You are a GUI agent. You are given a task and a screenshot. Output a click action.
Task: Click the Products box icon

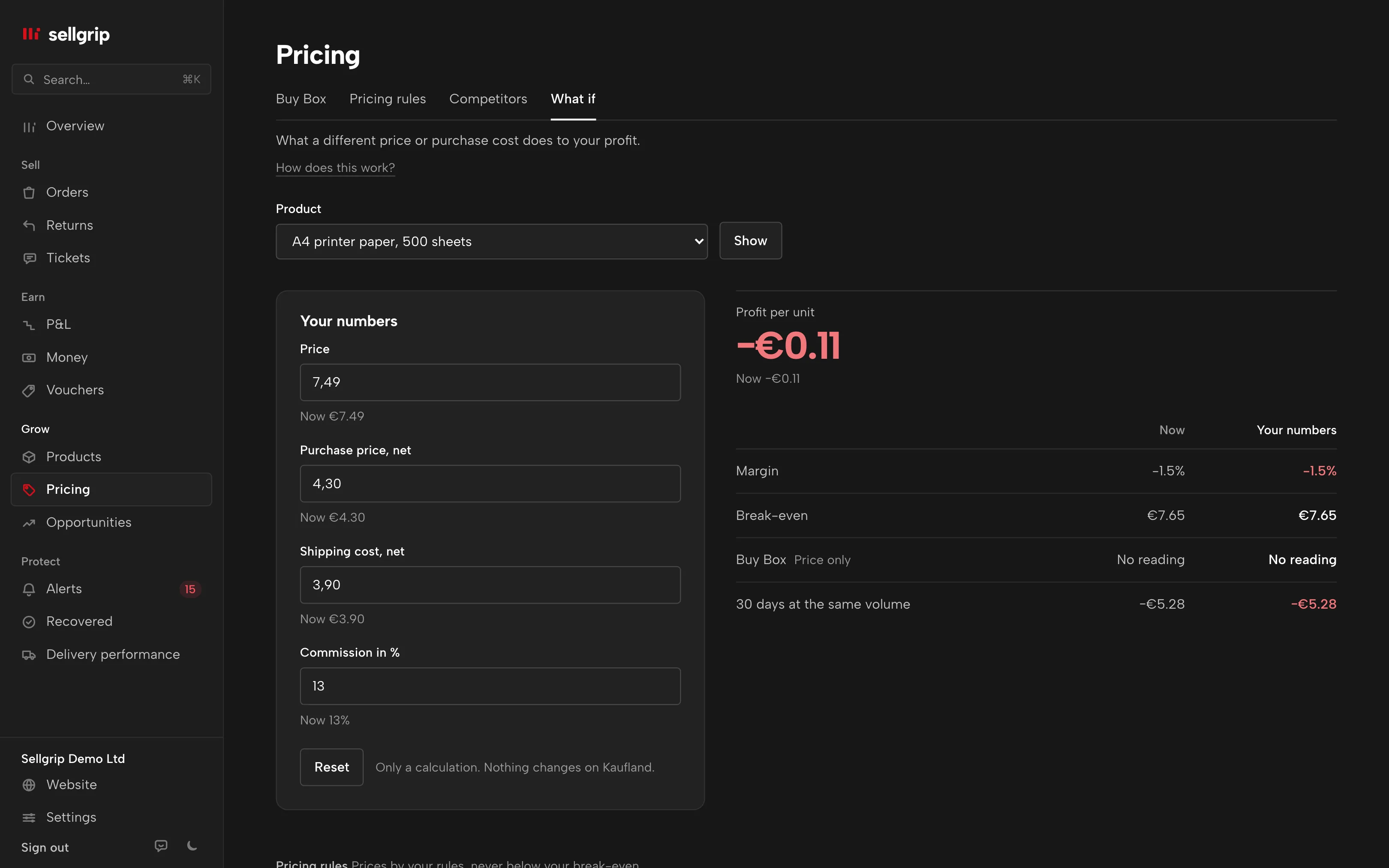click(x=29, y=457)
